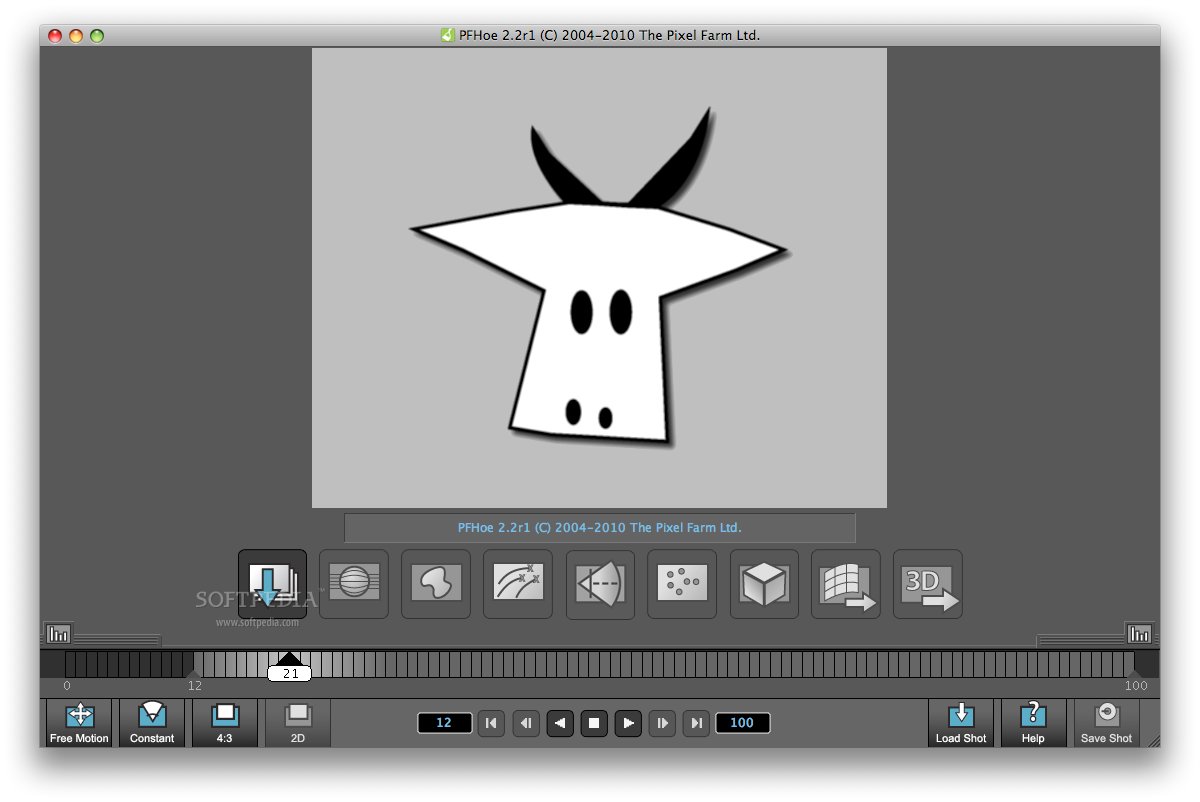
Task: Open the feature tracking curves stage
Action: click(x=518, y=584)
